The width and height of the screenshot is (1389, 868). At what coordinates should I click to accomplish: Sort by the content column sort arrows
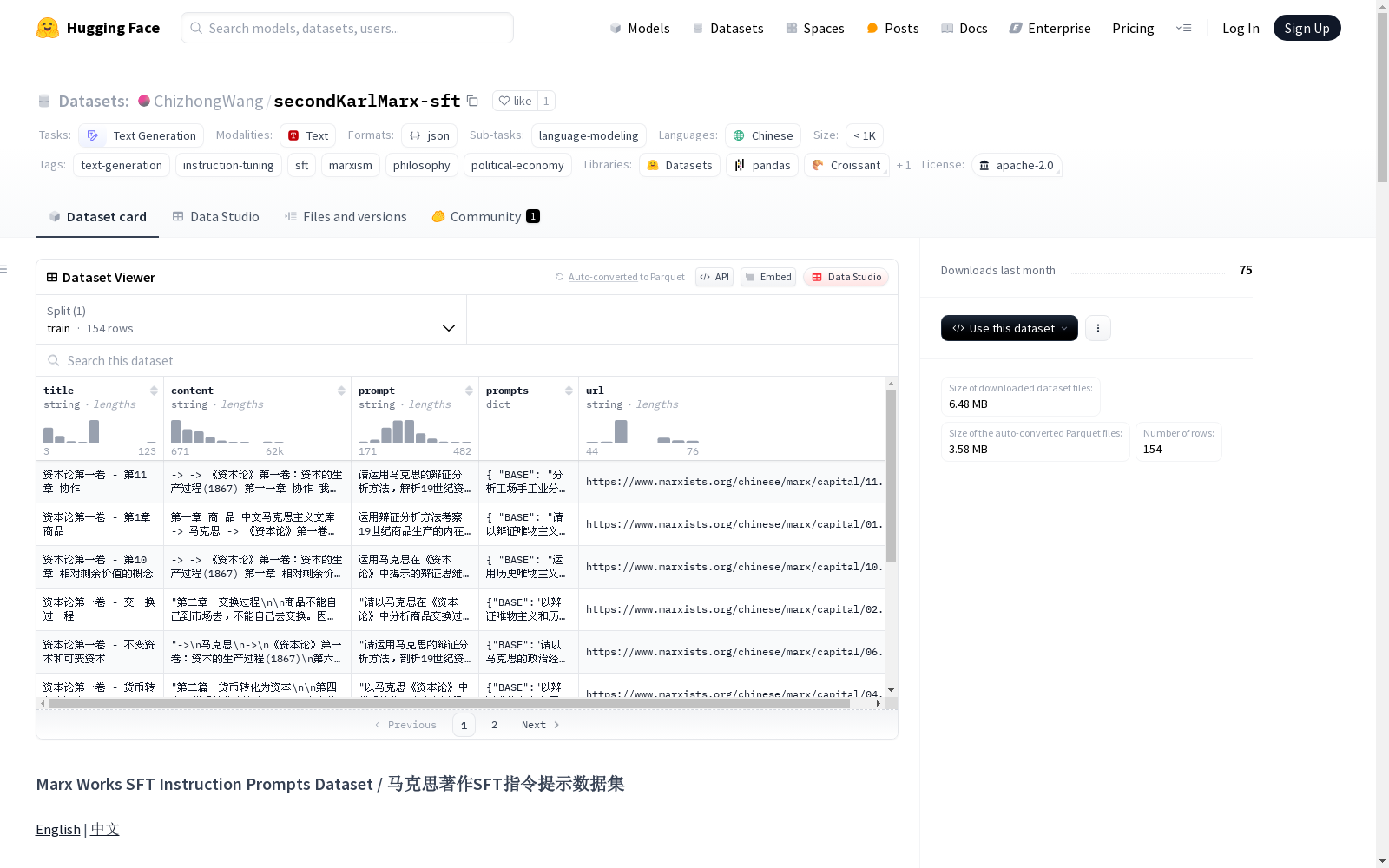[341, 391]
